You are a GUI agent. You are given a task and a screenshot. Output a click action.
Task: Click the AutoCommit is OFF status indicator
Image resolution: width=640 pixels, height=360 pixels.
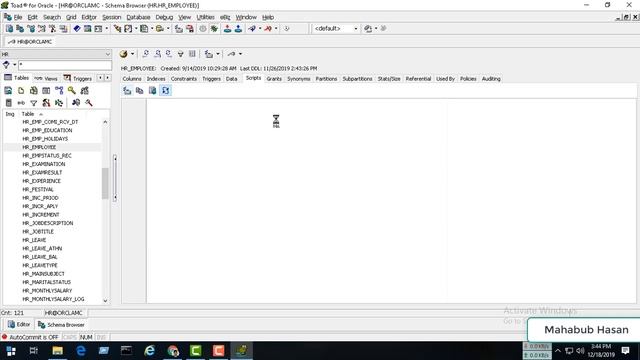tap(30, 337)
